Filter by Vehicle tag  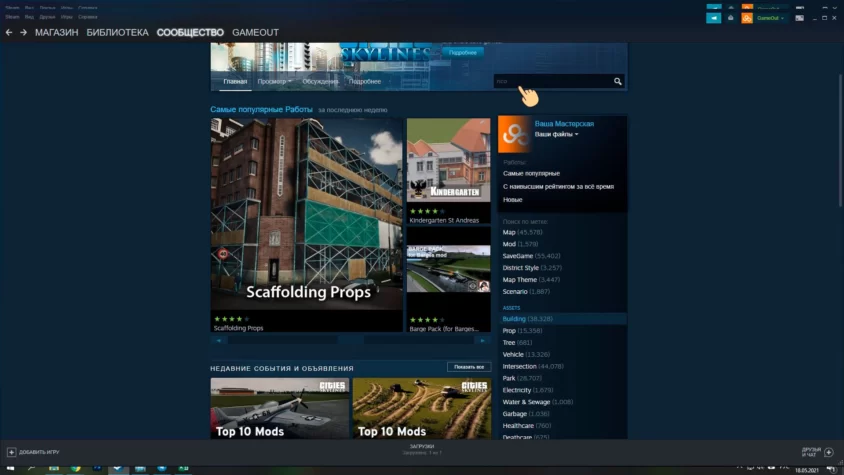(526, 354)
